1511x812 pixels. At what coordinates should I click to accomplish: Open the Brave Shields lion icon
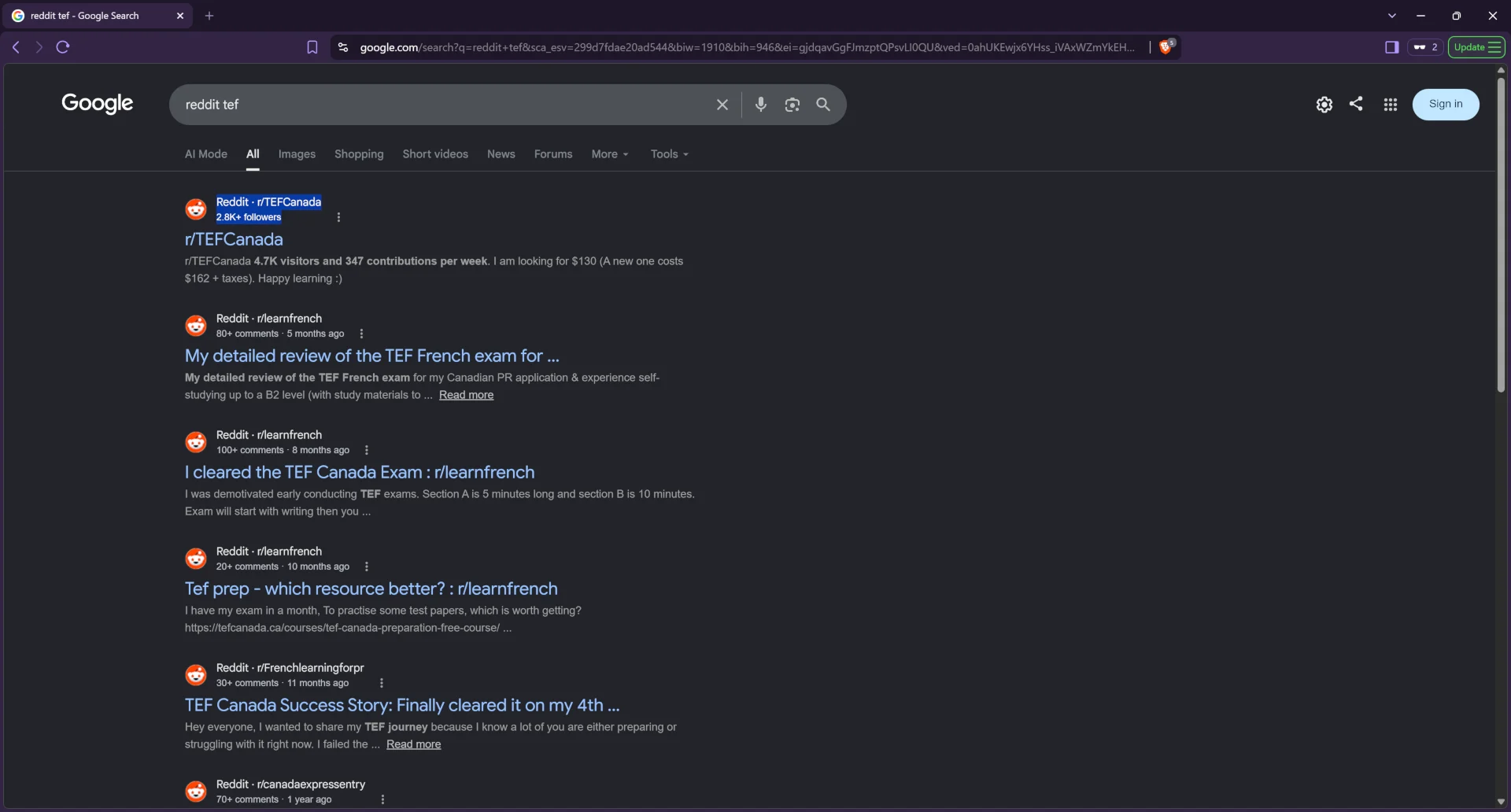(1166, 46)
